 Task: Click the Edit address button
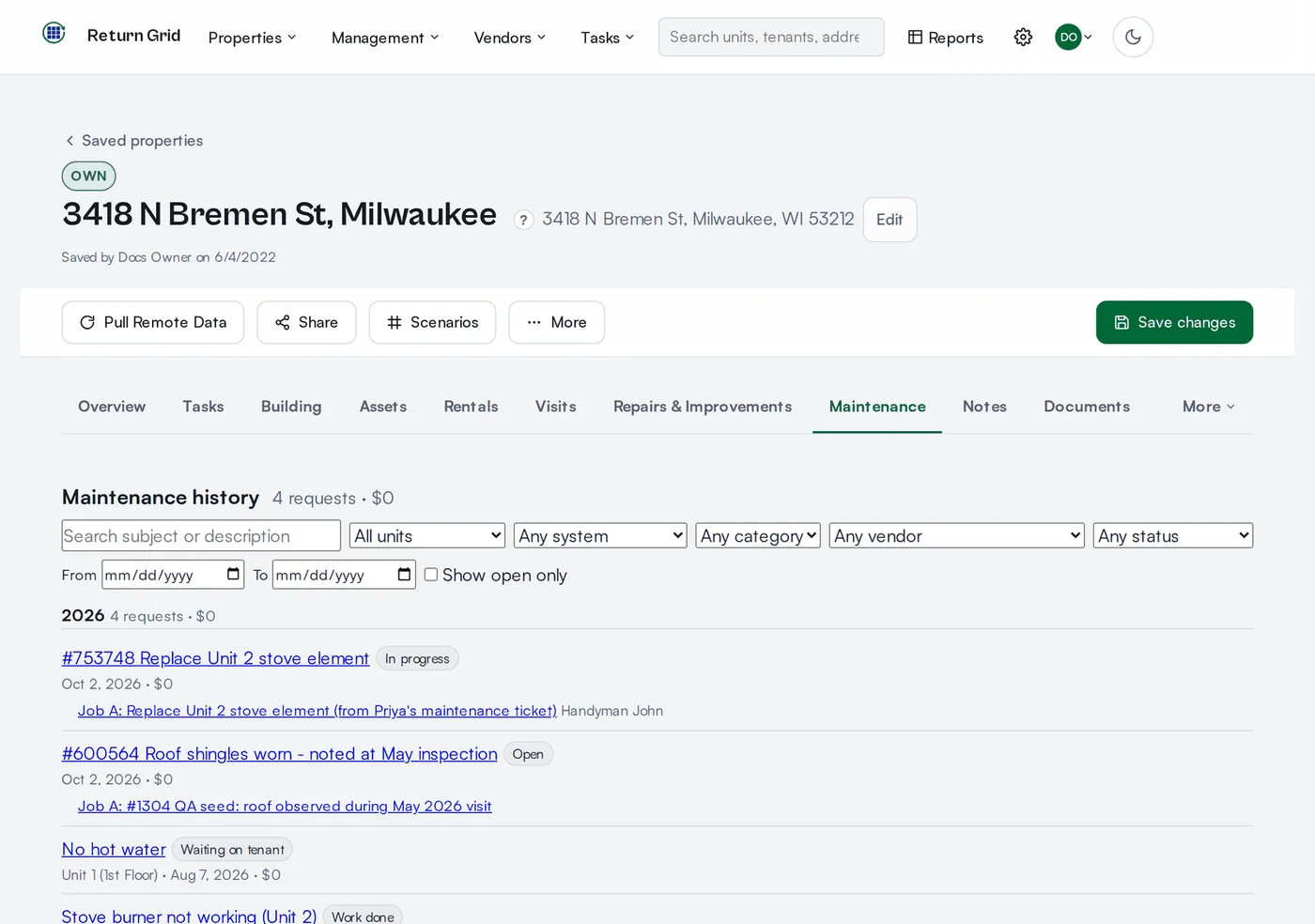[x=890, y=220]
